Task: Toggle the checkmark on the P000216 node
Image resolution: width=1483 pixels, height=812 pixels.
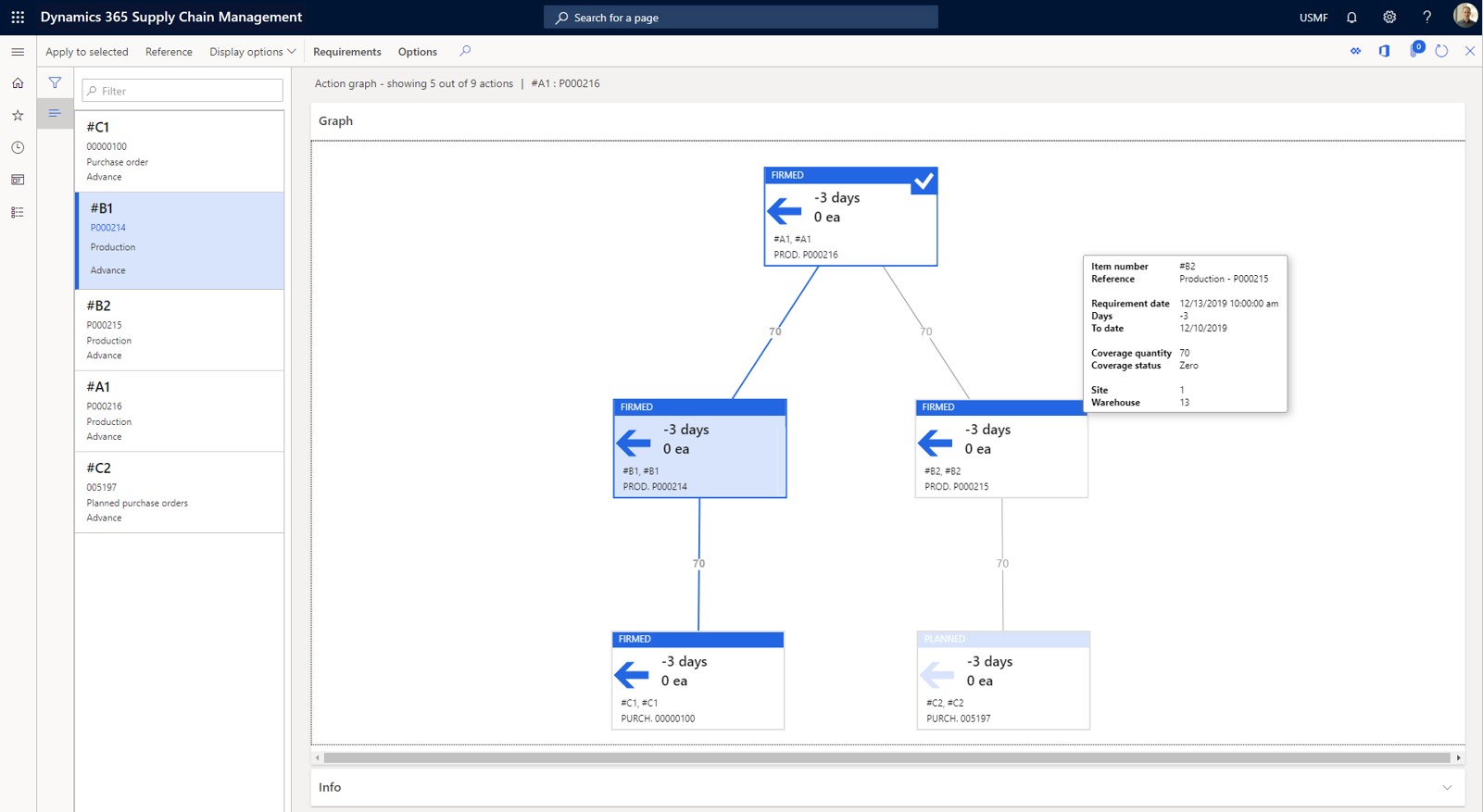Action: [924, 181]
